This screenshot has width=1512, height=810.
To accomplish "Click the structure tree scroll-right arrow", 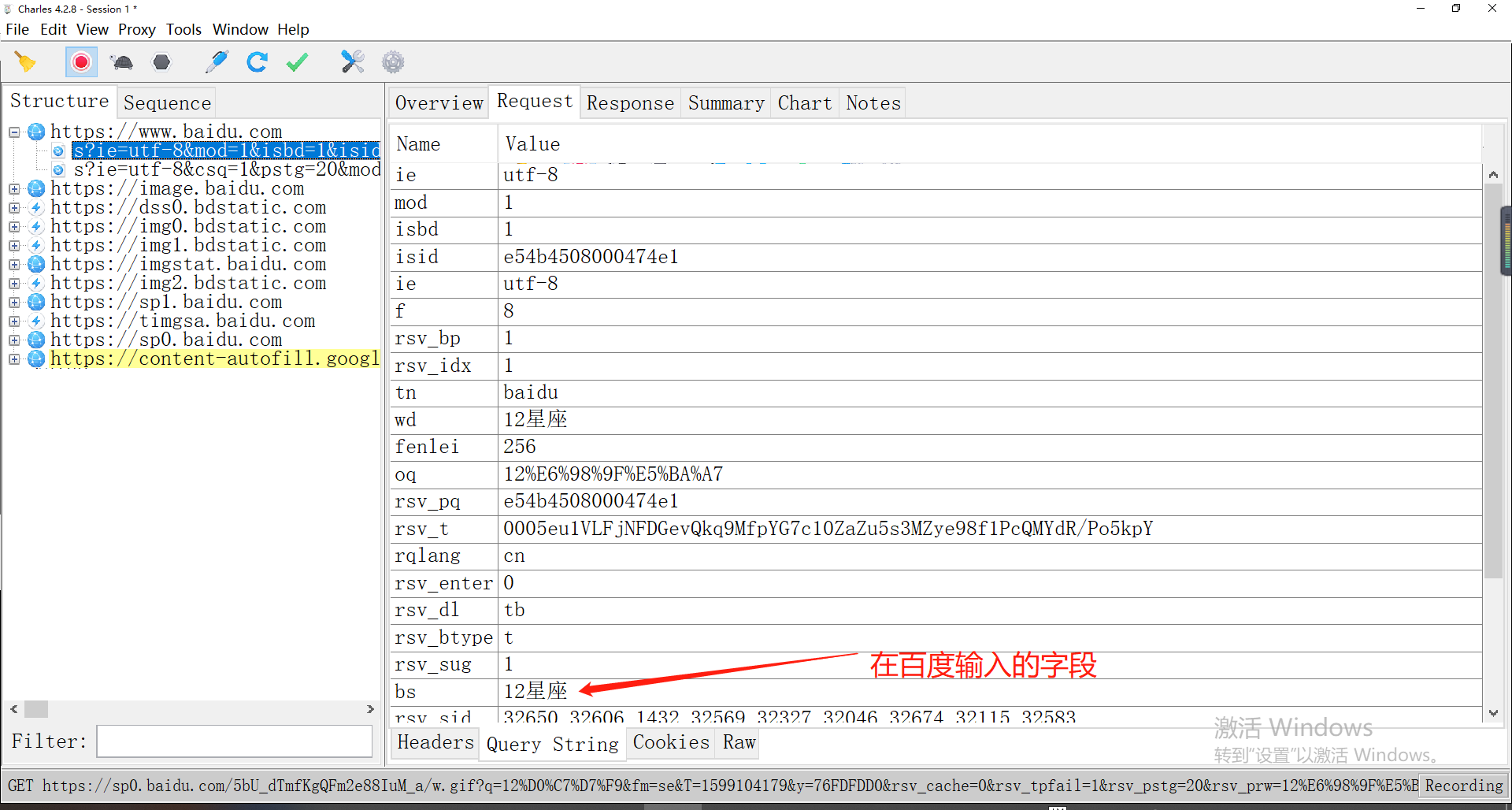I will pos(370,709).
